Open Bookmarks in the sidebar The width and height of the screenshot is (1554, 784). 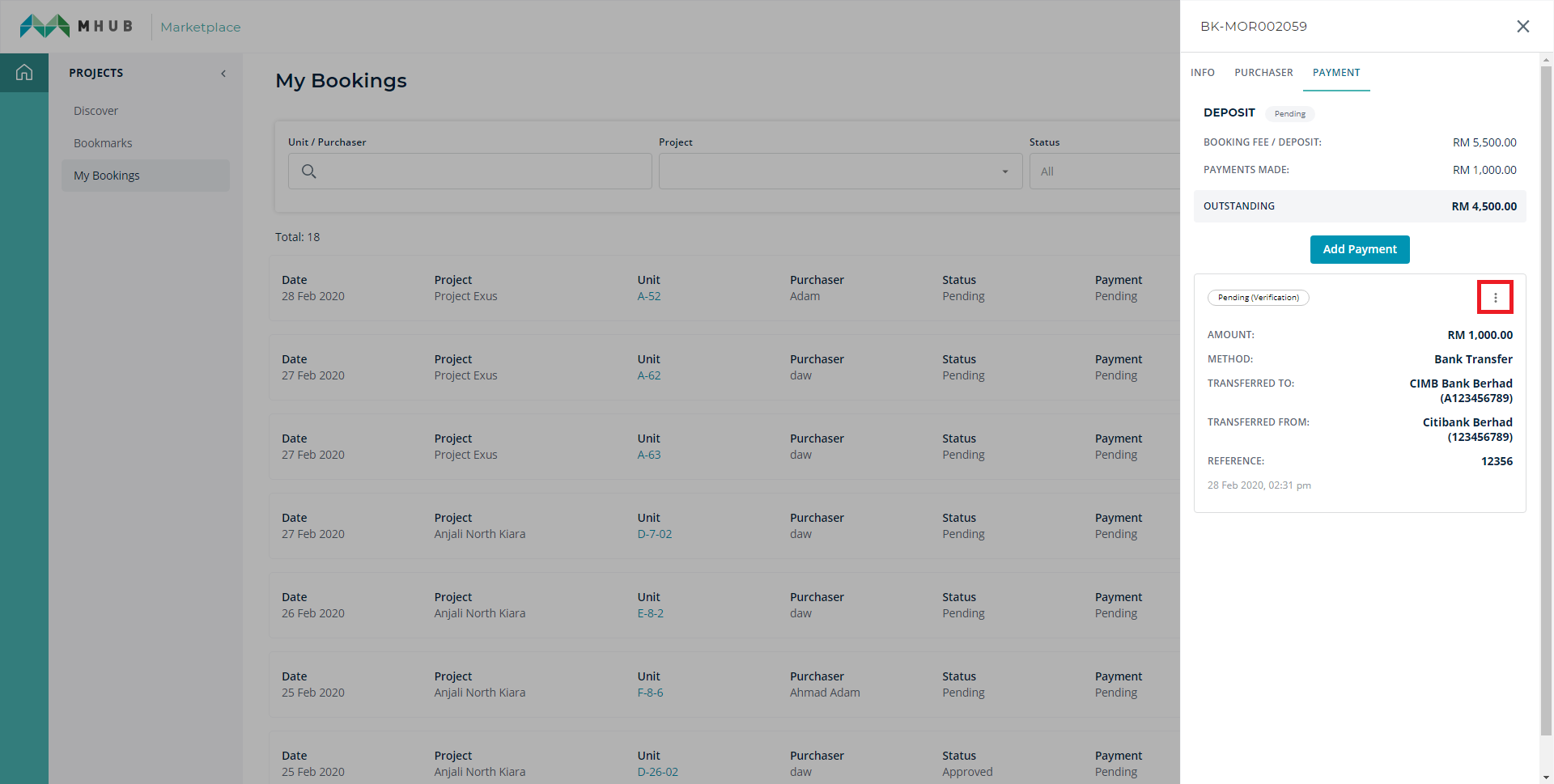tap(103, 143)
